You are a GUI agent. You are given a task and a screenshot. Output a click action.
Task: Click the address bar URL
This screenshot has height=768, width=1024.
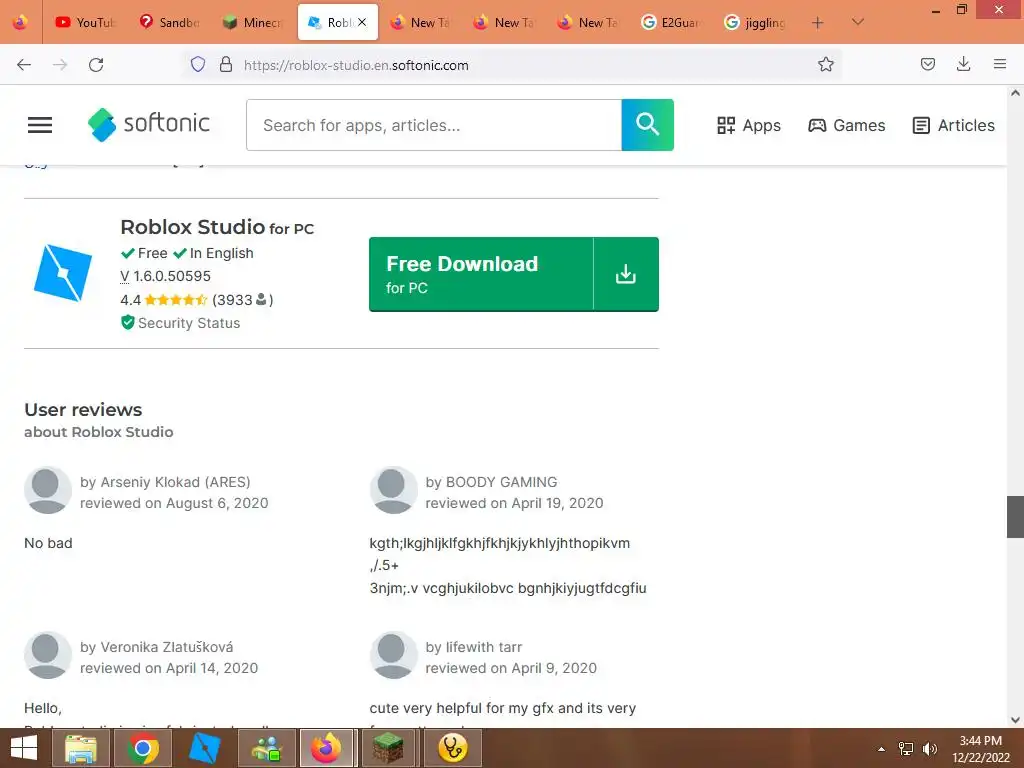356,65
